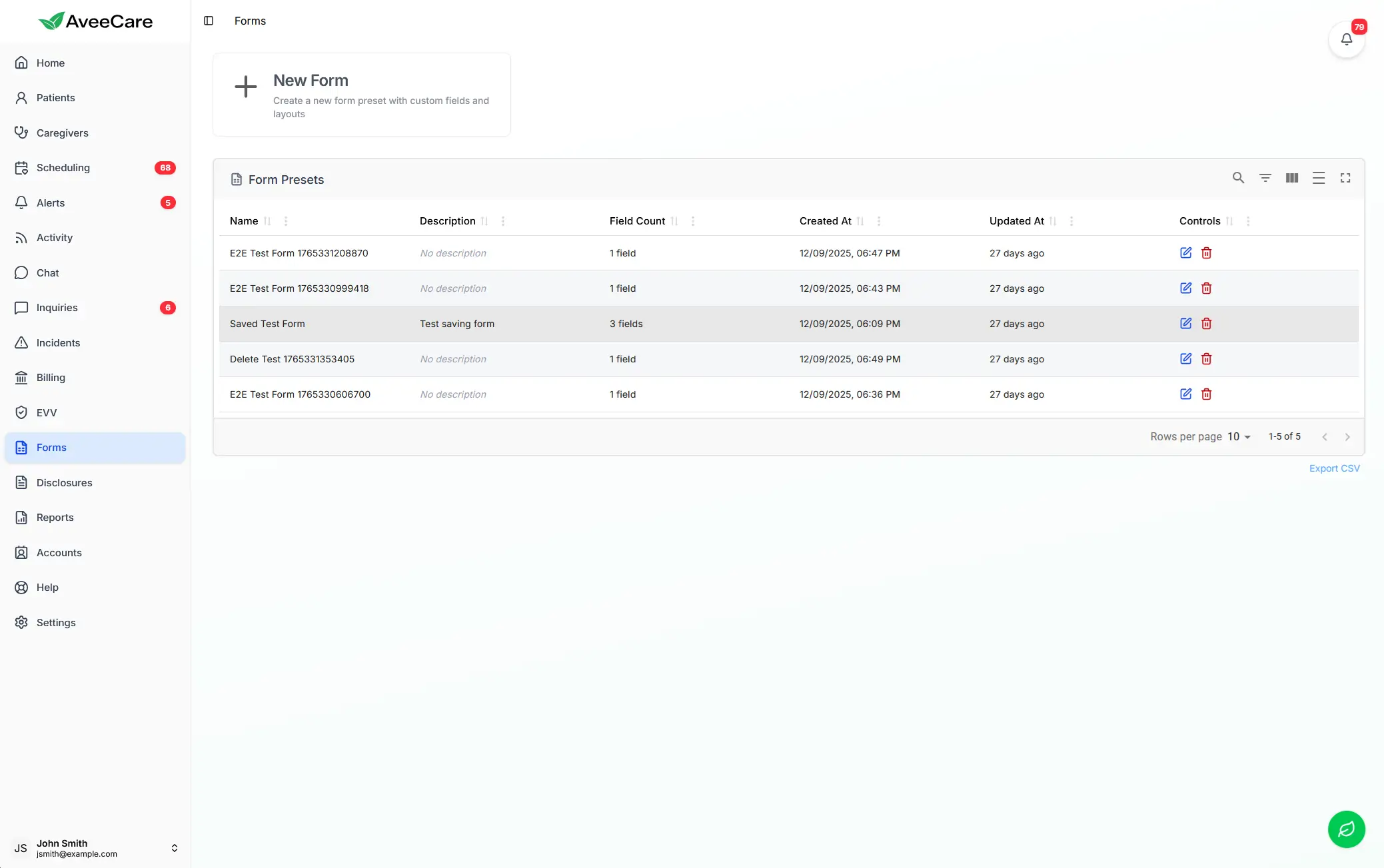Collapse the sidebar using the panel icon
Screen dimensions: 1384x868
point(209,21)
